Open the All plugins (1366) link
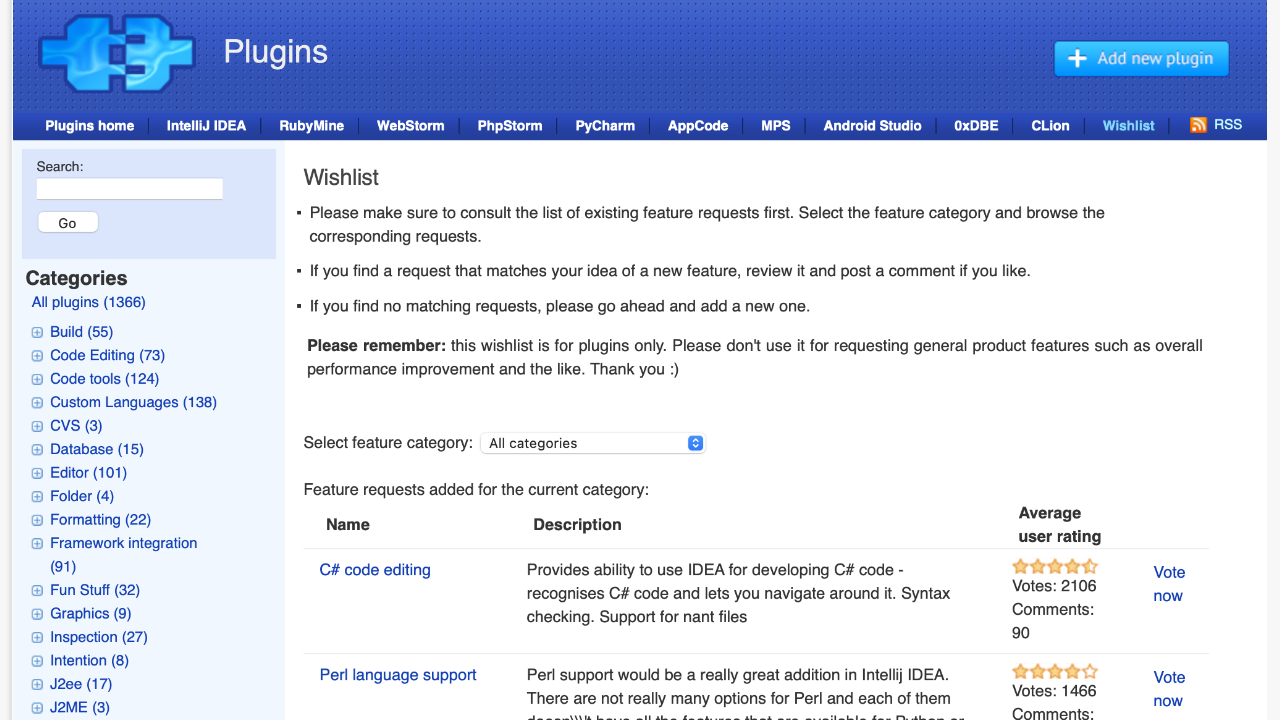The width and height of the screenshot is (1280, 720). tap(89, 302)
